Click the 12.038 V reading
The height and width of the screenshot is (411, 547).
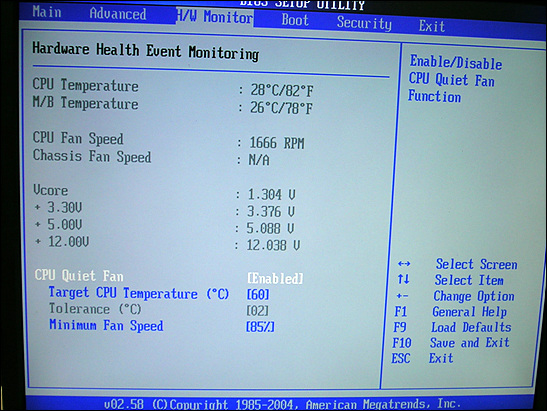(x=273, y=245)
